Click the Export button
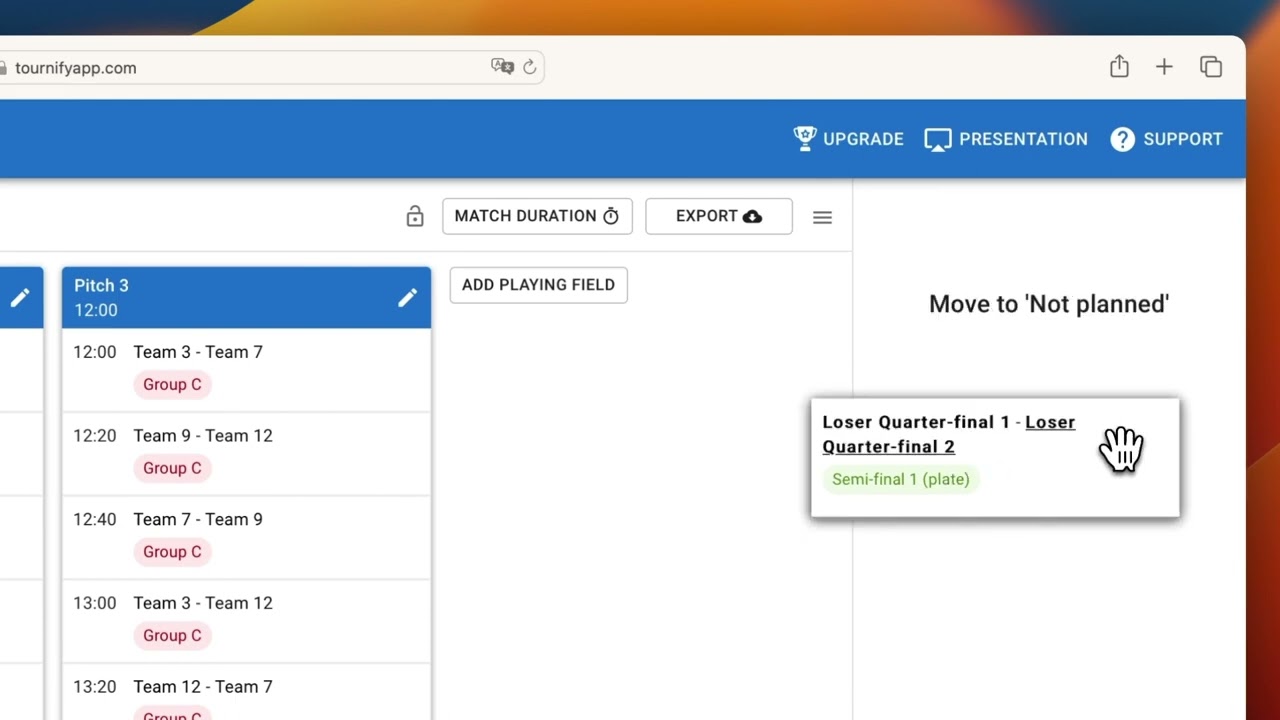Image resolution: width=1280 pixels, height=720 pixels. [719, 216]
